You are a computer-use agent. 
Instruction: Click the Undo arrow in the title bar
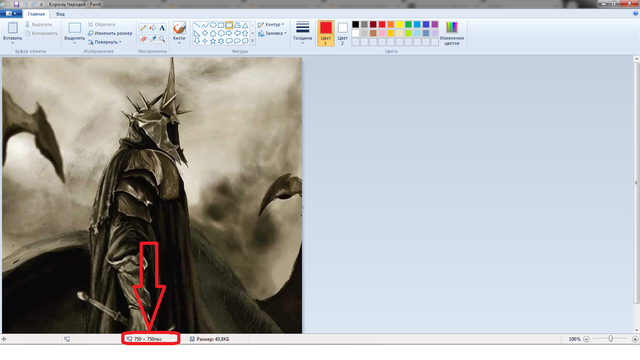tap(24, 4)
